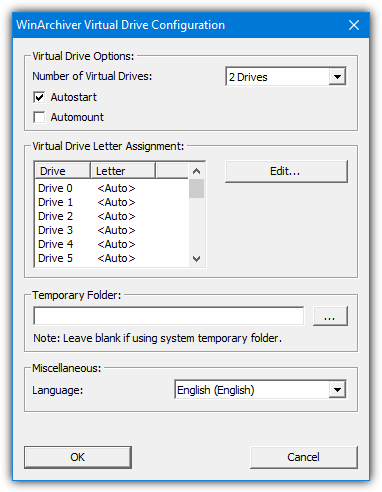Screen dimensions: 382x492
Task: Open the Language dropdown
Action: coord(260,389)
